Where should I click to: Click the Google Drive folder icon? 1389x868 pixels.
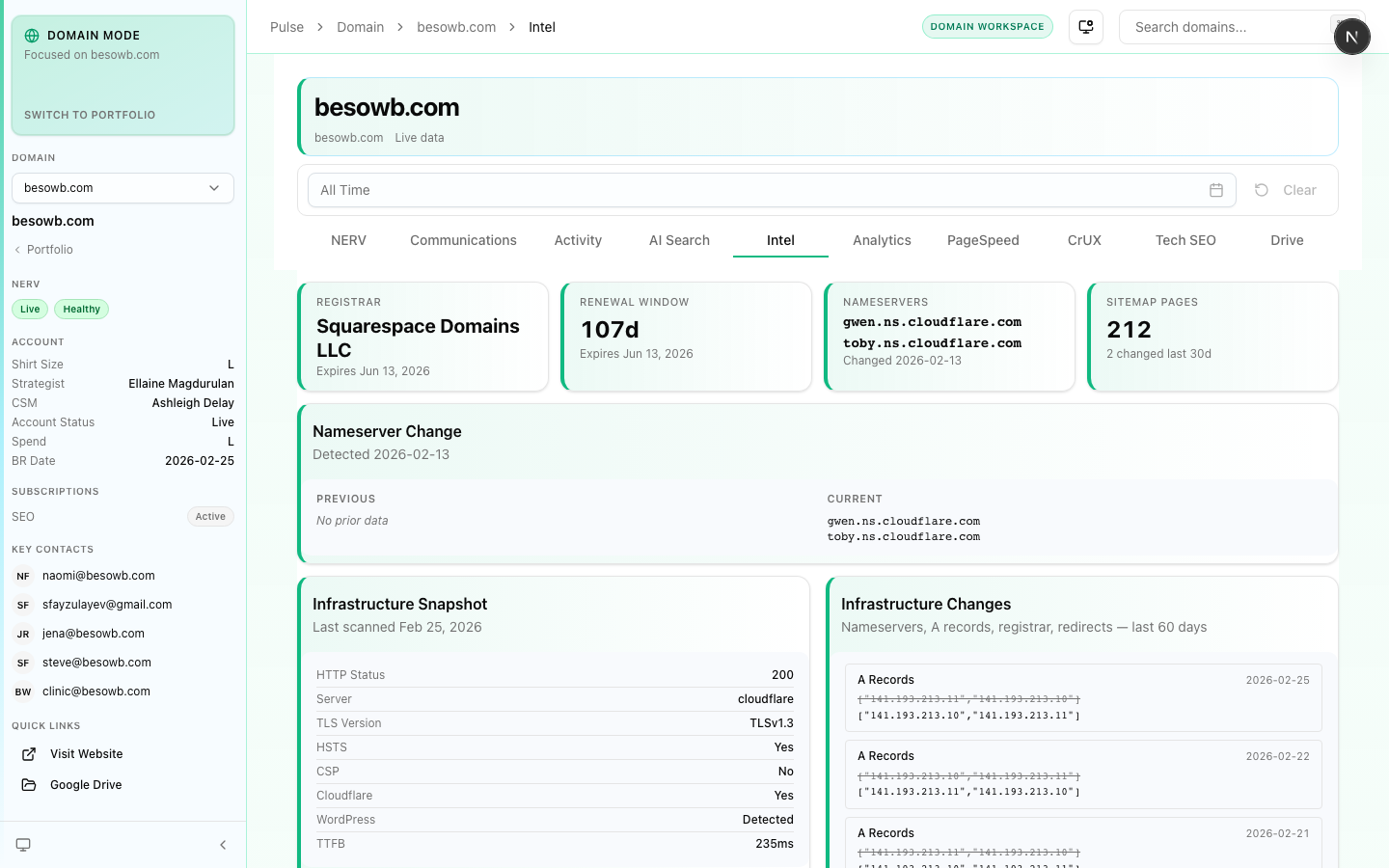click(x=29, y=785)
